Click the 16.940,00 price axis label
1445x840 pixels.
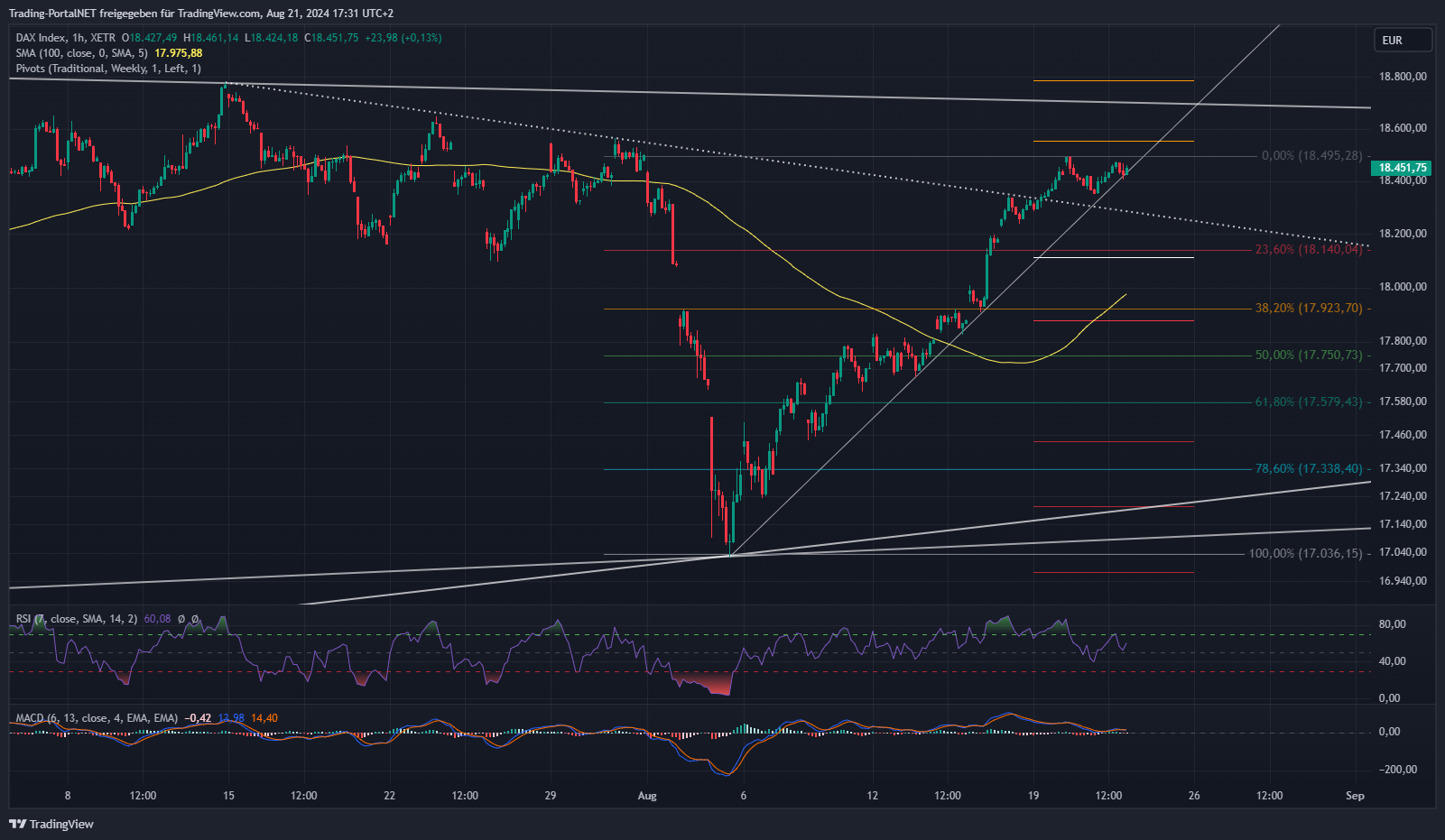[1403, 581]
